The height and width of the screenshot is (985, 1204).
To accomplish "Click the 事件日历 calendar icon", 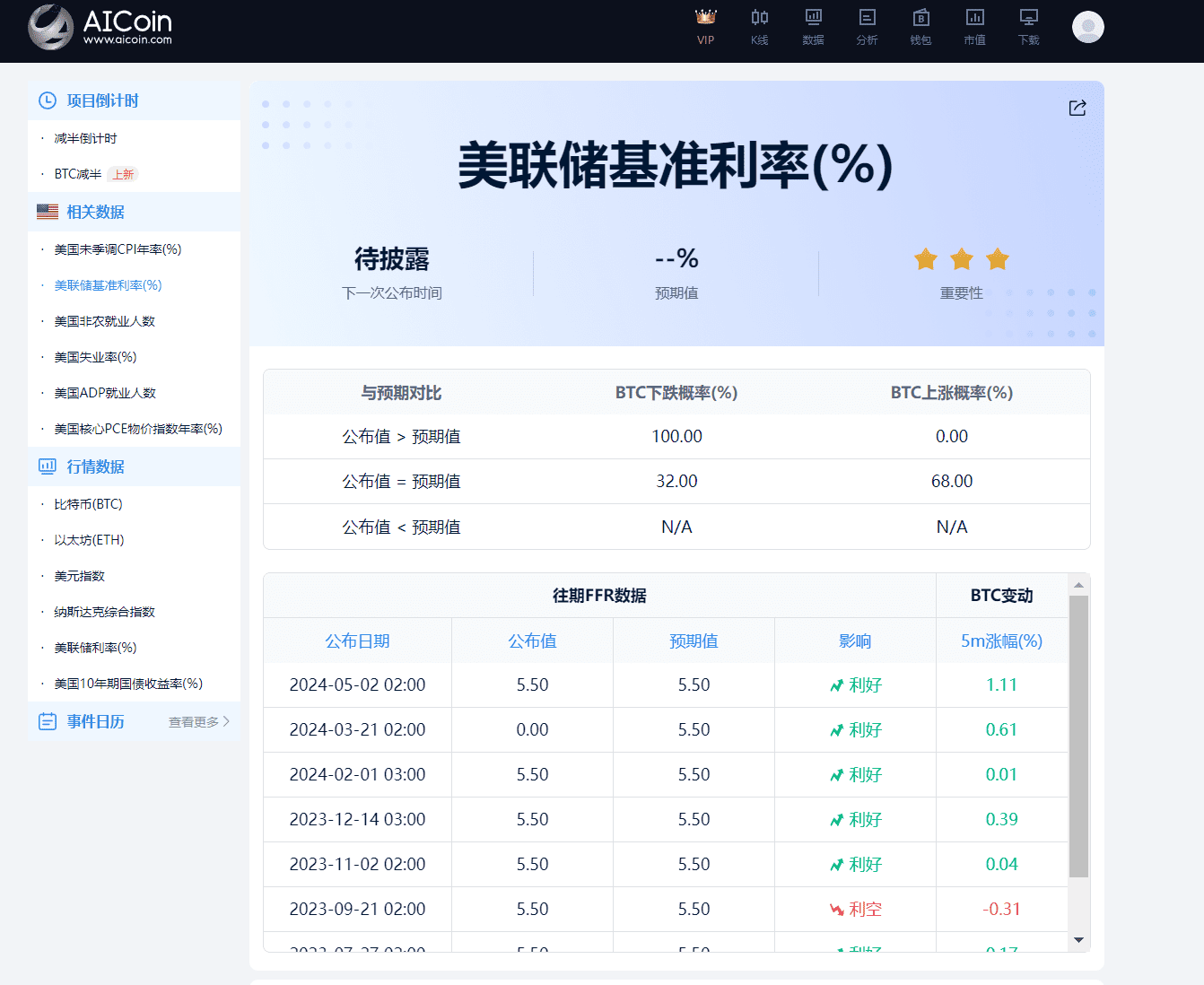I will (48, 721).
